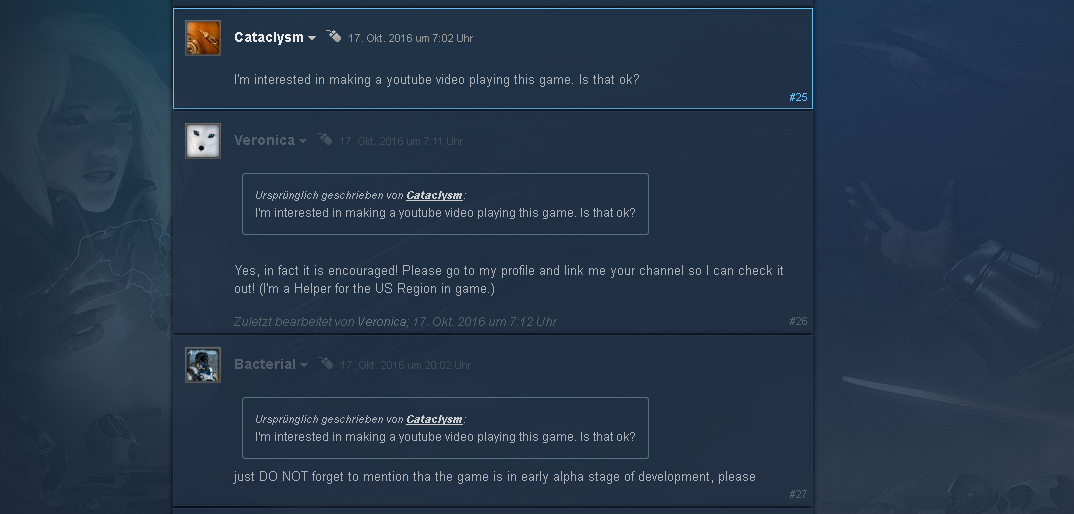This screenshot has width=1074, height=514.
Task: Follow the Cataclysm link in Veronica's quote
Action: (434, 195)
